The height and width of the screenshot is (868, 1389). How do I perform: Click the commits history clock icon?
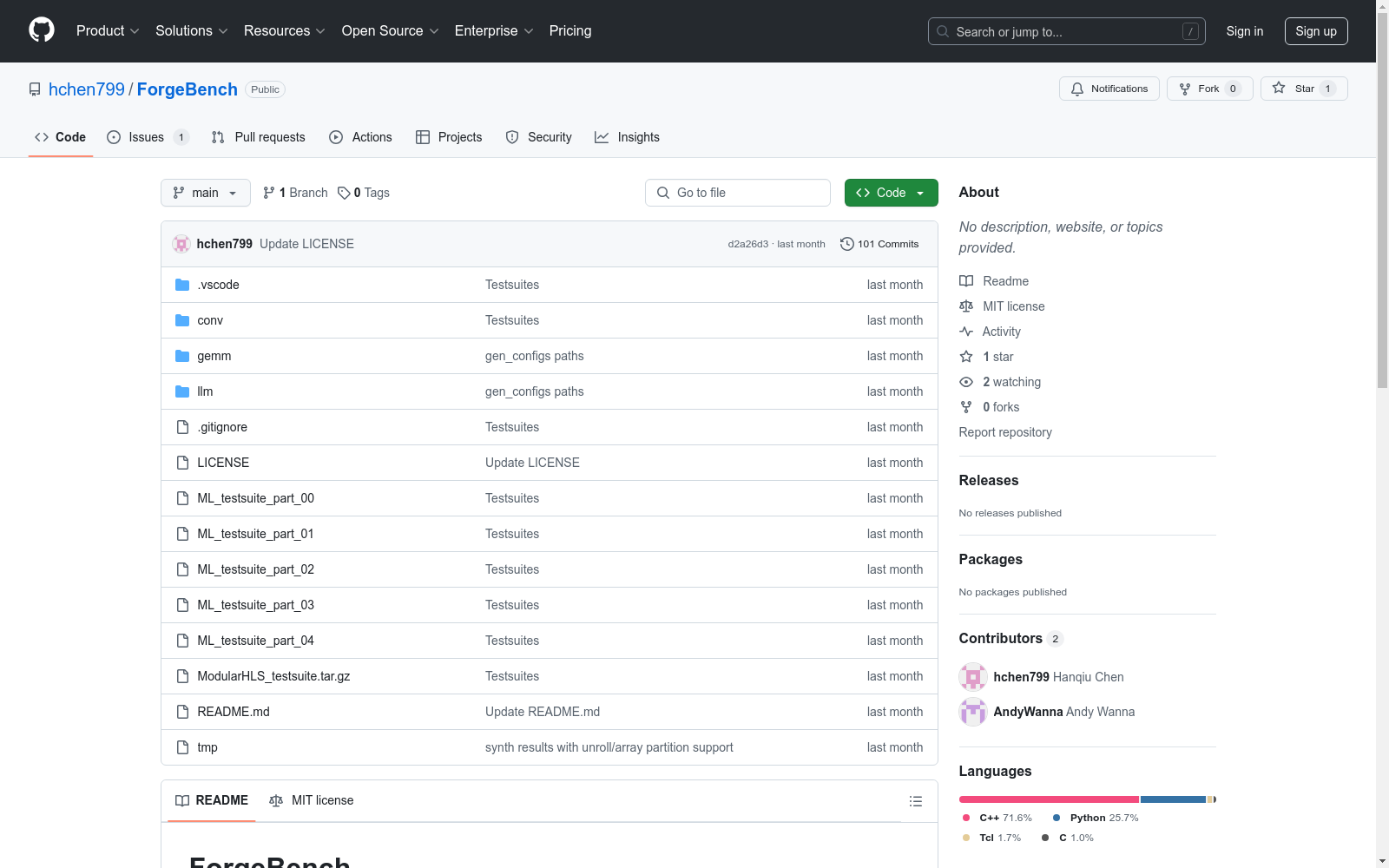pos(847,244)
